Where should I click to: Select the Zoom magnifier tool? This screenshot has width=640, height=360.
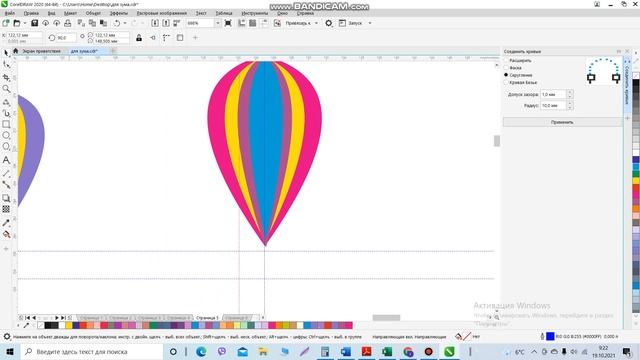[6, 89]
